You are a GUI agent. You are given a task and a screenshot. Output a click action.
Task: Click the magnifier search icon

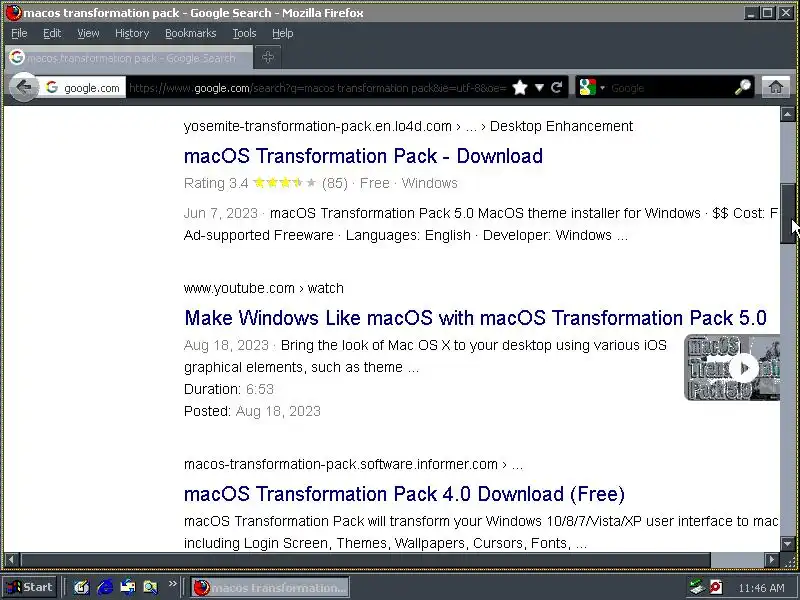pos(743,88)
